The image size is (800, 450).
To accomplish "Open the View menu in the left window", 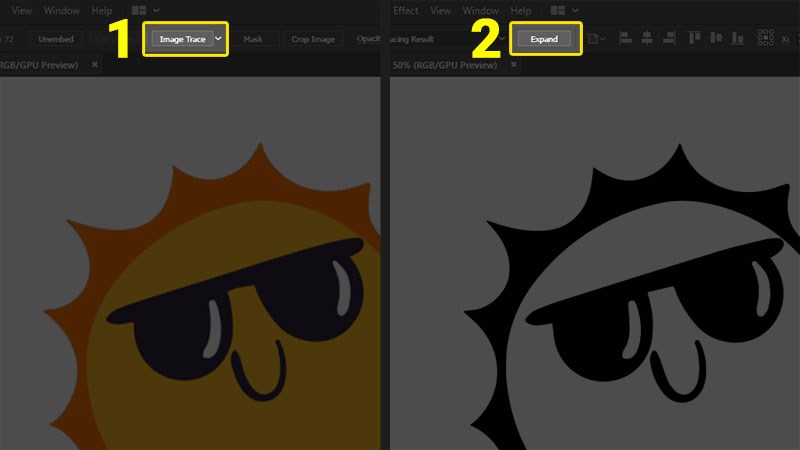I will click(x=21, y=10).
